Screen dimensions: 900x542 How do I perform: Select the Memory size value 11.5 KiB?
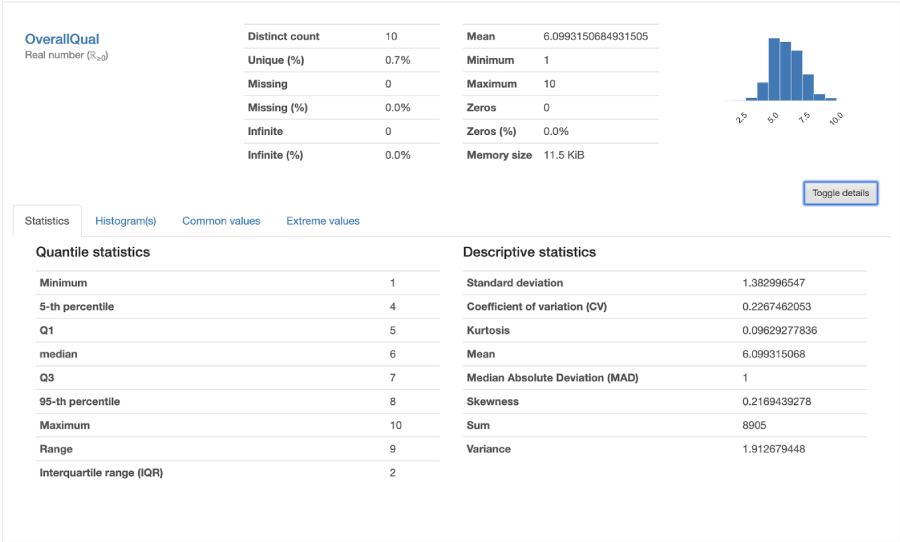click(564, 155)
